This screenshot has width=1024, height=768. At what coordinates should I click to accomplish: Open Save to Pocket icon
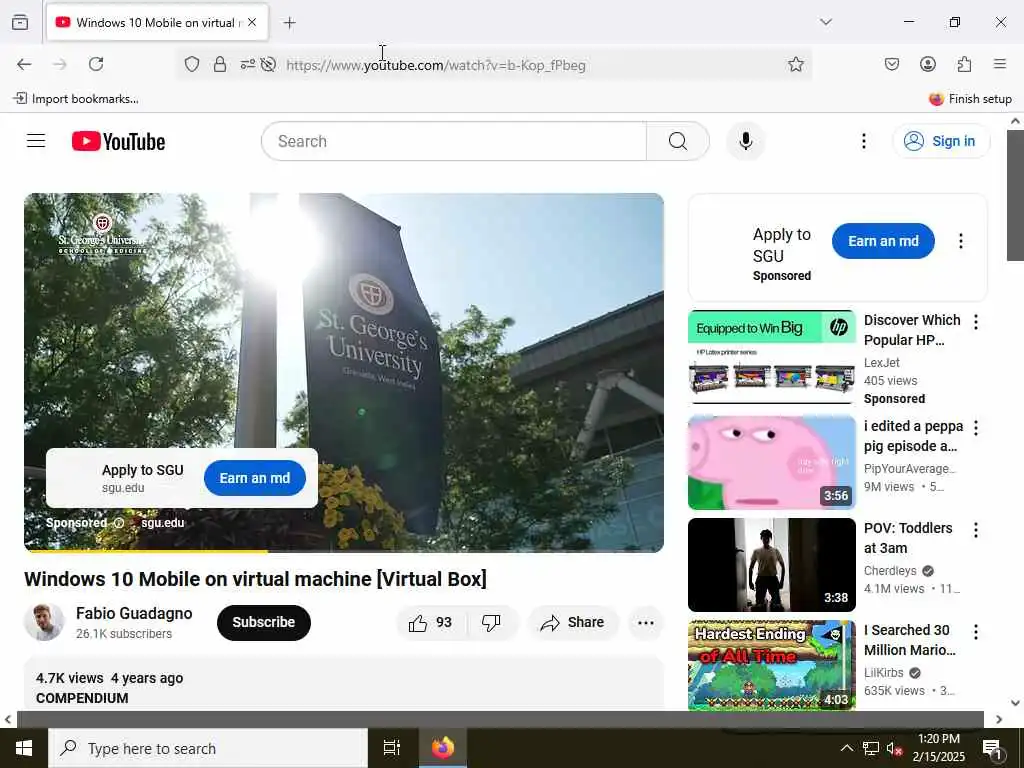point(891,64)
